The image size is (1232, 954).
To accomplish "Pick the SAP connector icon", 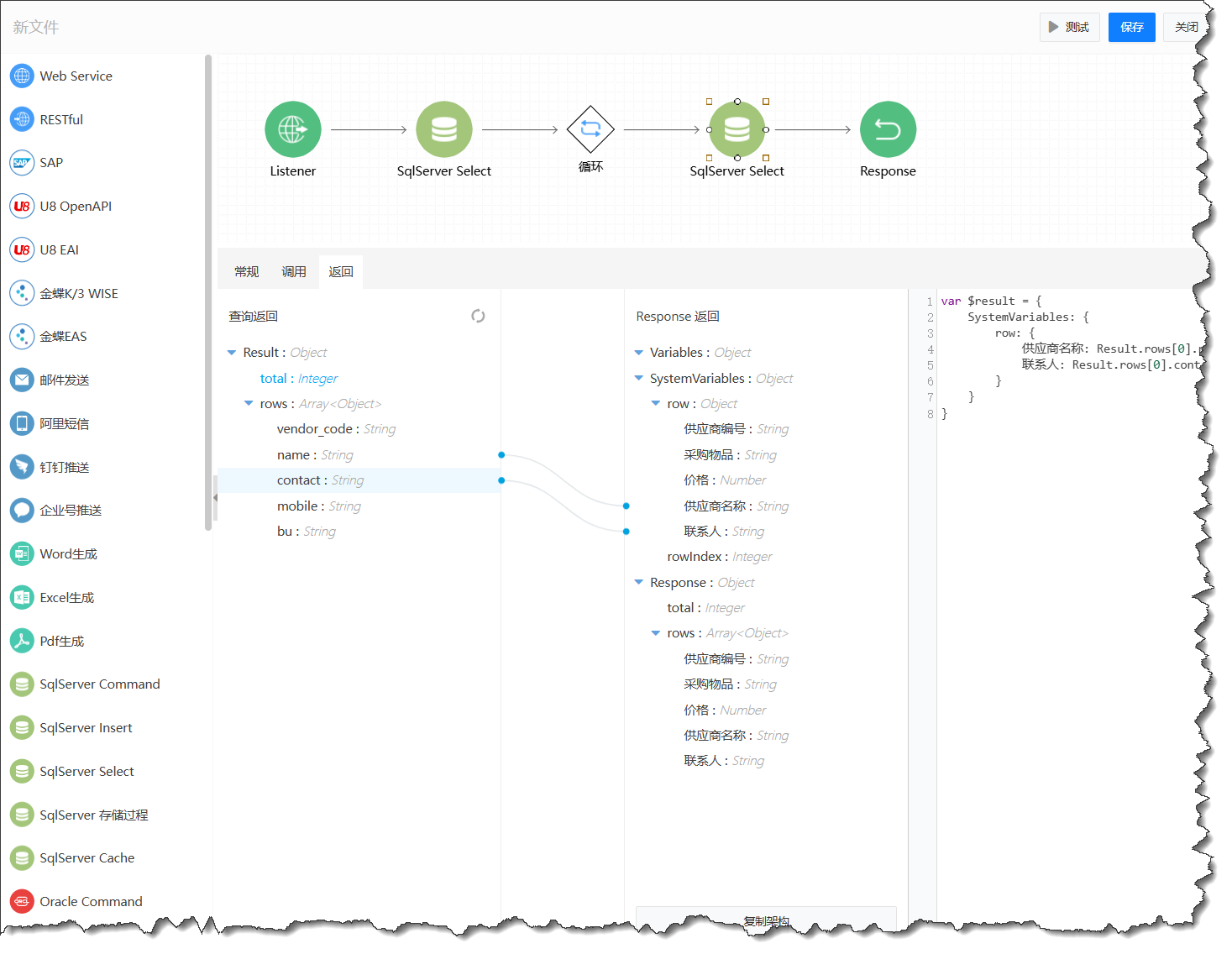I will [x=22, y=163].
